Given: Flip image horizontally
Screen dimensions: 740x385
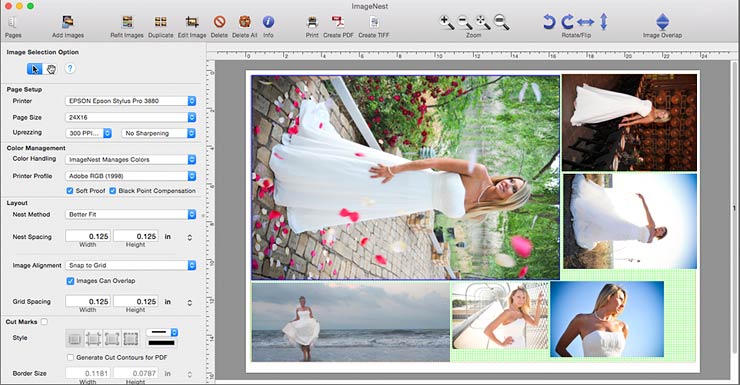Looking at the screenshot, I should (x=585, y=22).
